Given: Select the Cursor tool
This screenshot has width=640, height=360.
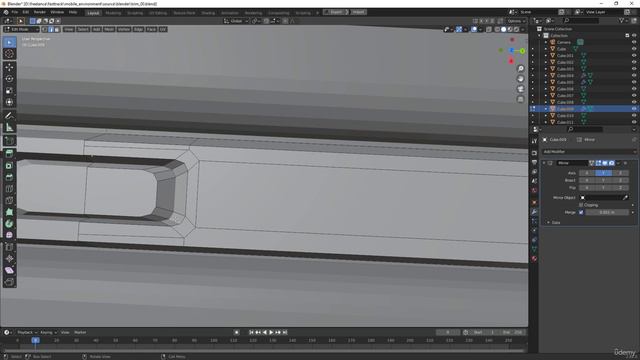Looking at the screenshot, I should coord(9,54).
